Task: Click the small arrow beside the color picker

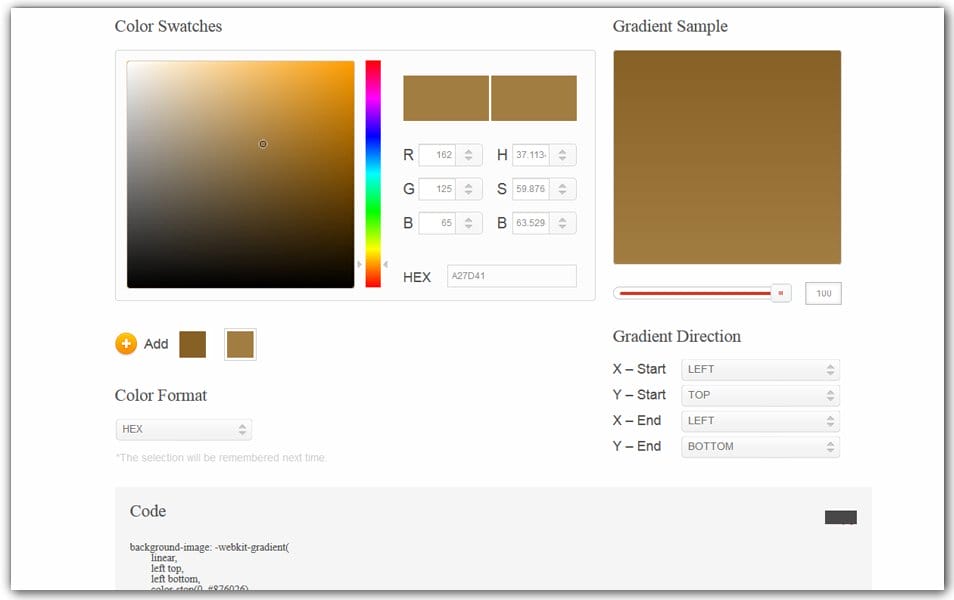Action: point(359,265)
